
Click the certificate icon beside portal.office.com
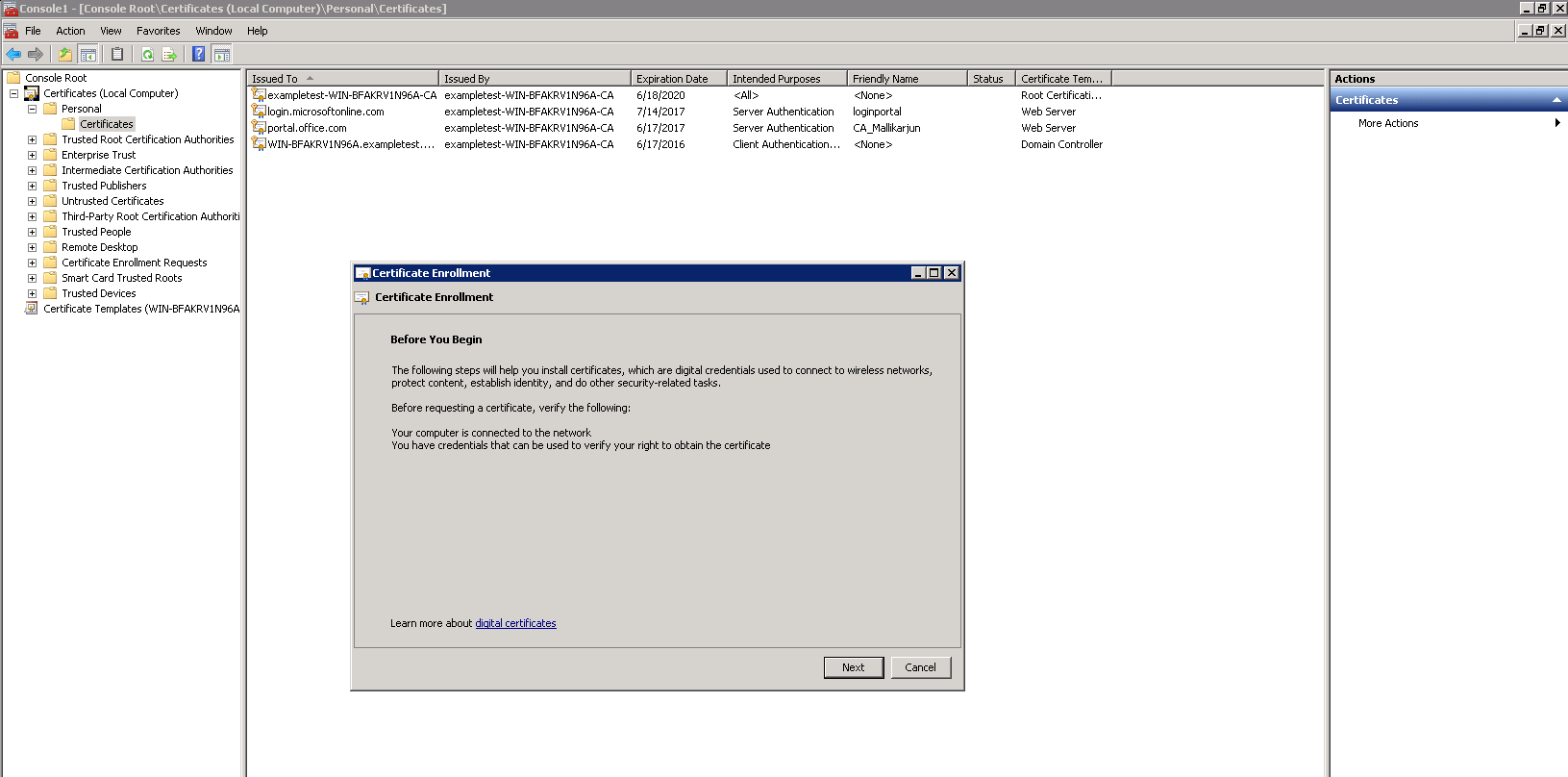click(x=258, y=128)
